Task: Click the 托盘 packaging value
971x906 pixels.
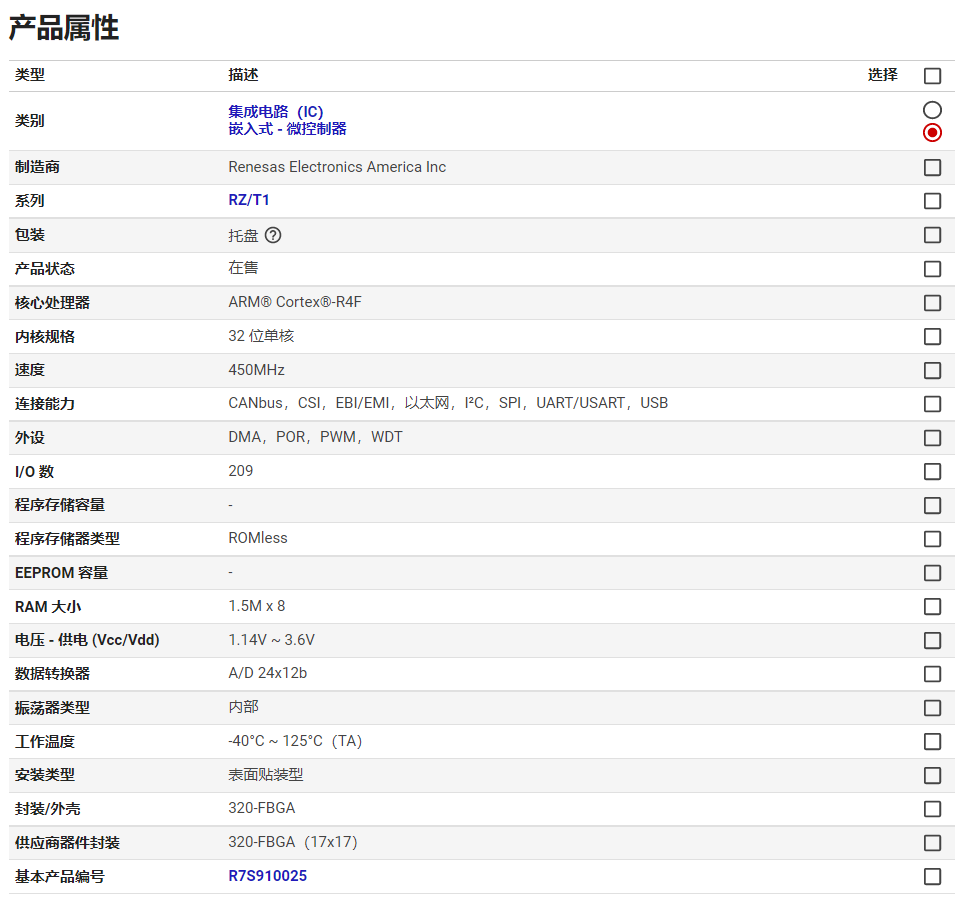Action: point(243,235)
